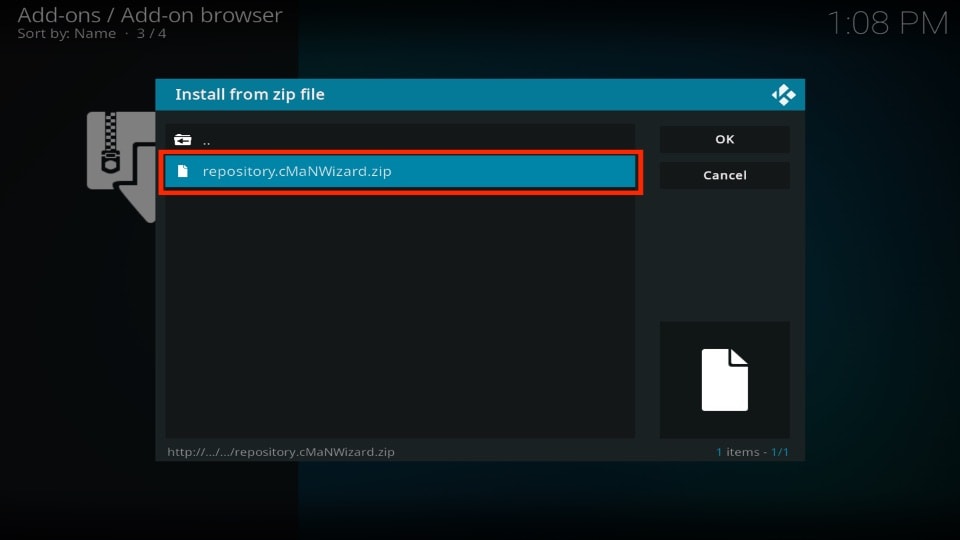Click the 'Sort by: Name' label
Viewport: 960px width, 540px height.
tap(67, 34)
